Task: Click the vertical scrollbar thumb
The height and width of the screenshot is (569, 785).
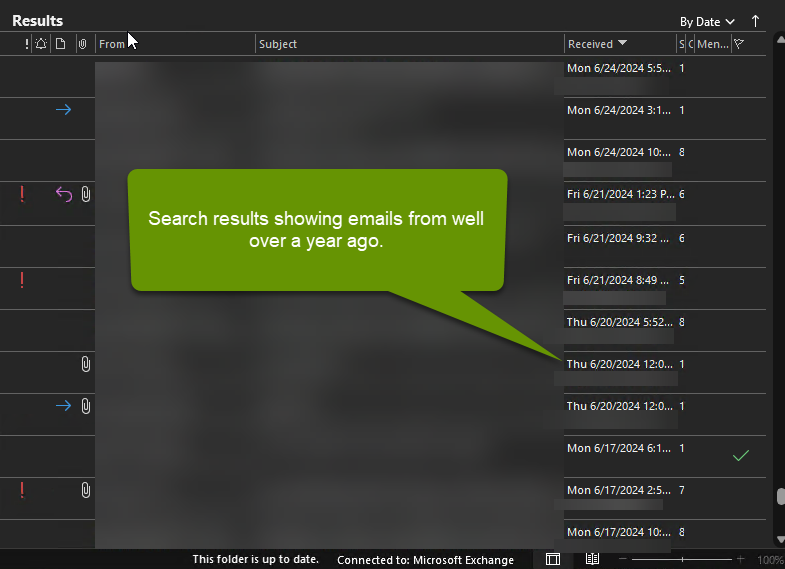Action: (778, 497)
